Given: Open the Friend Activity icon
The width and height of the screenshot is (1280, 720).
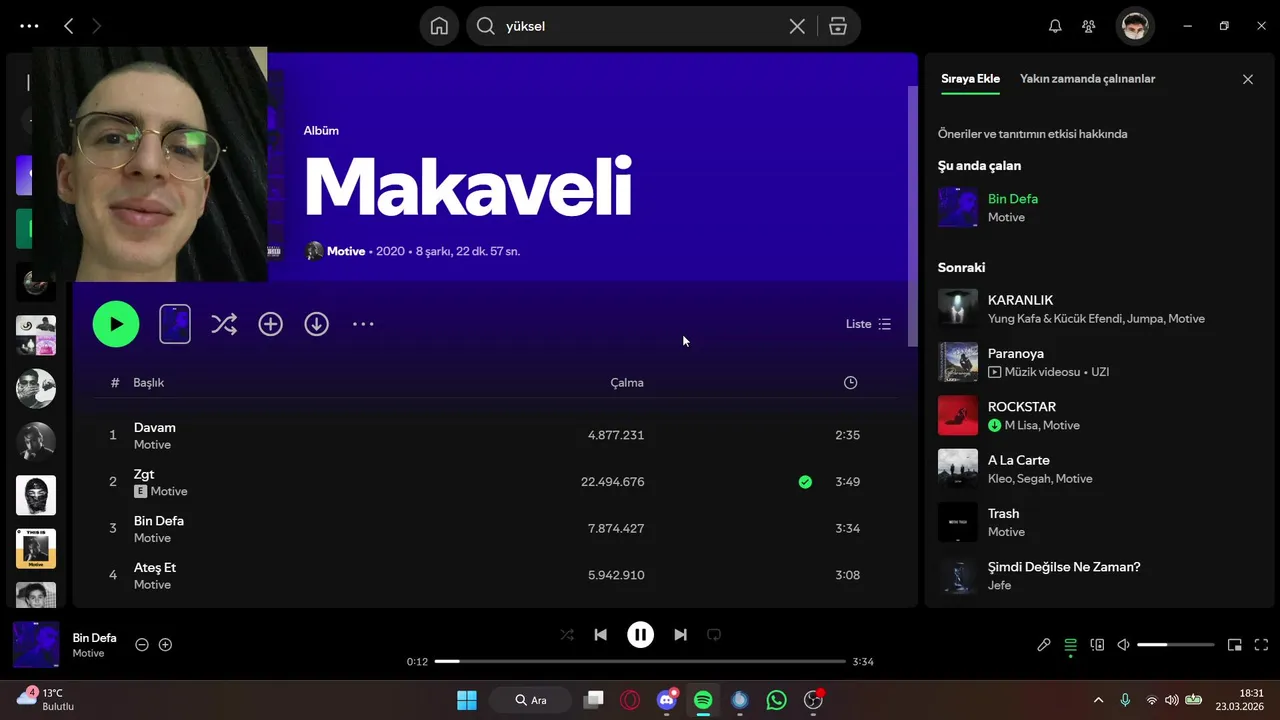Looking at the screenshot, I should (1089, 26).
